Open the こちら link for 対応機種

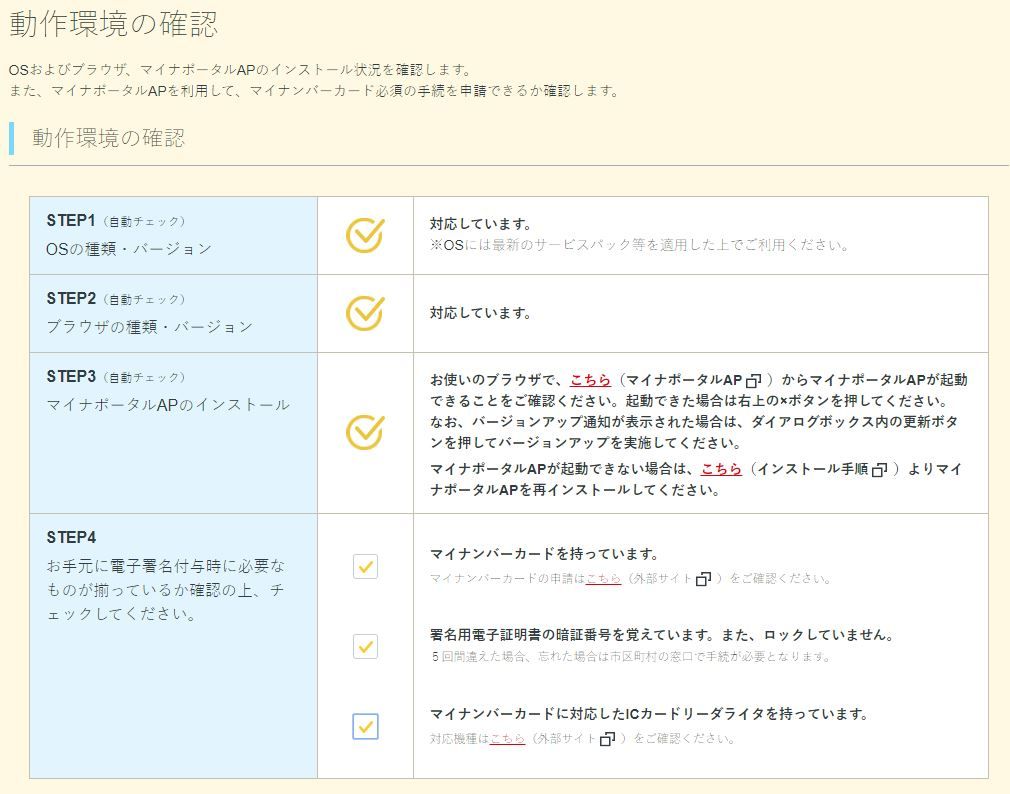[x=507, y=740]
